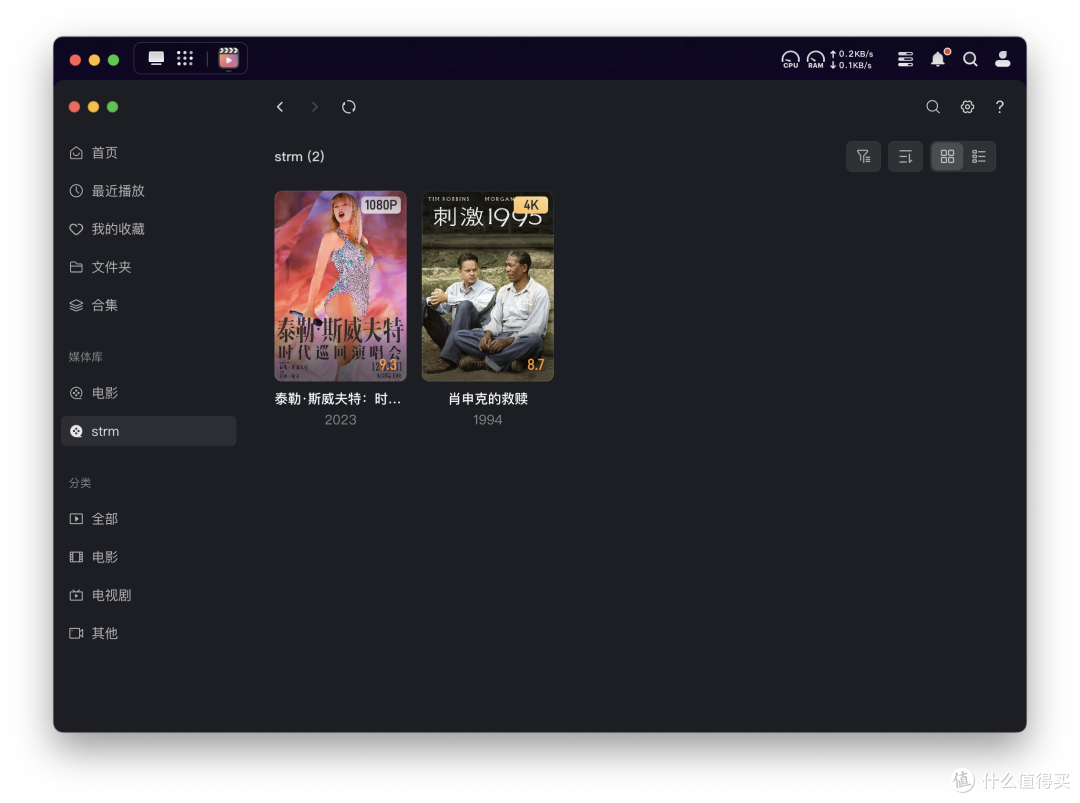Open the user account icon
Screen dimensions: 1080x803
1003,59
